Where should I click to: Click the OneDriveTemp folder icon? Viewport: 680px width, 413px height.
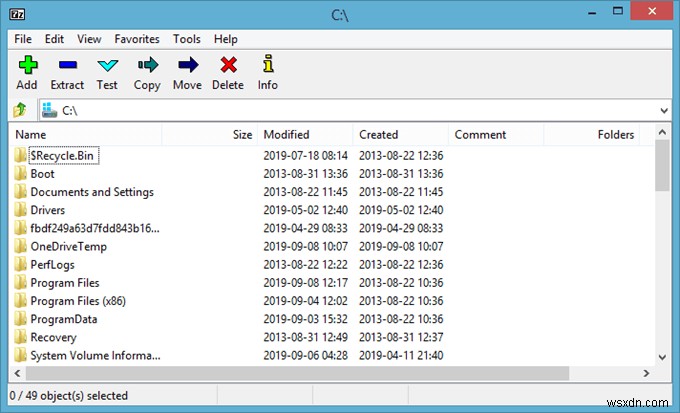(20, 246)
